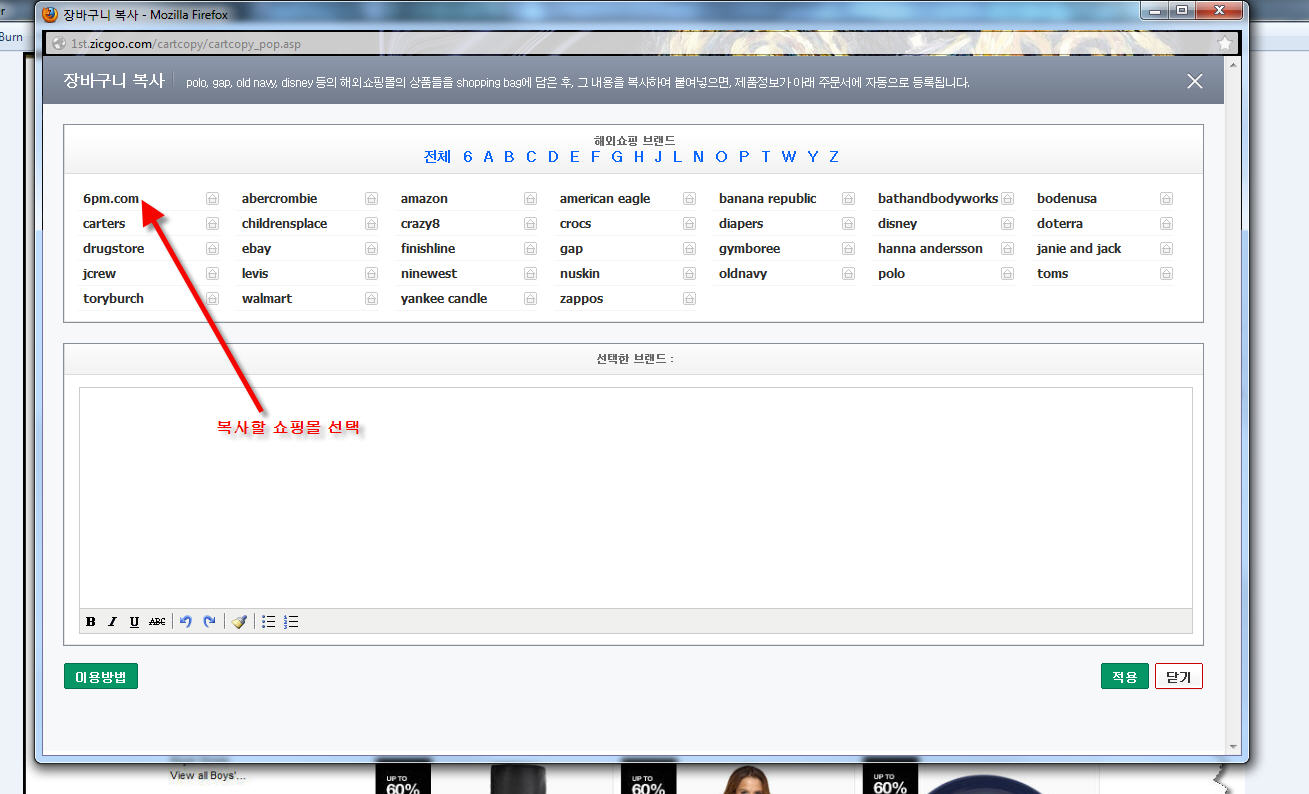Click the undo arrow in the editor toolbar
Viewport: 1309px width, 794px height.
[185, 622]
